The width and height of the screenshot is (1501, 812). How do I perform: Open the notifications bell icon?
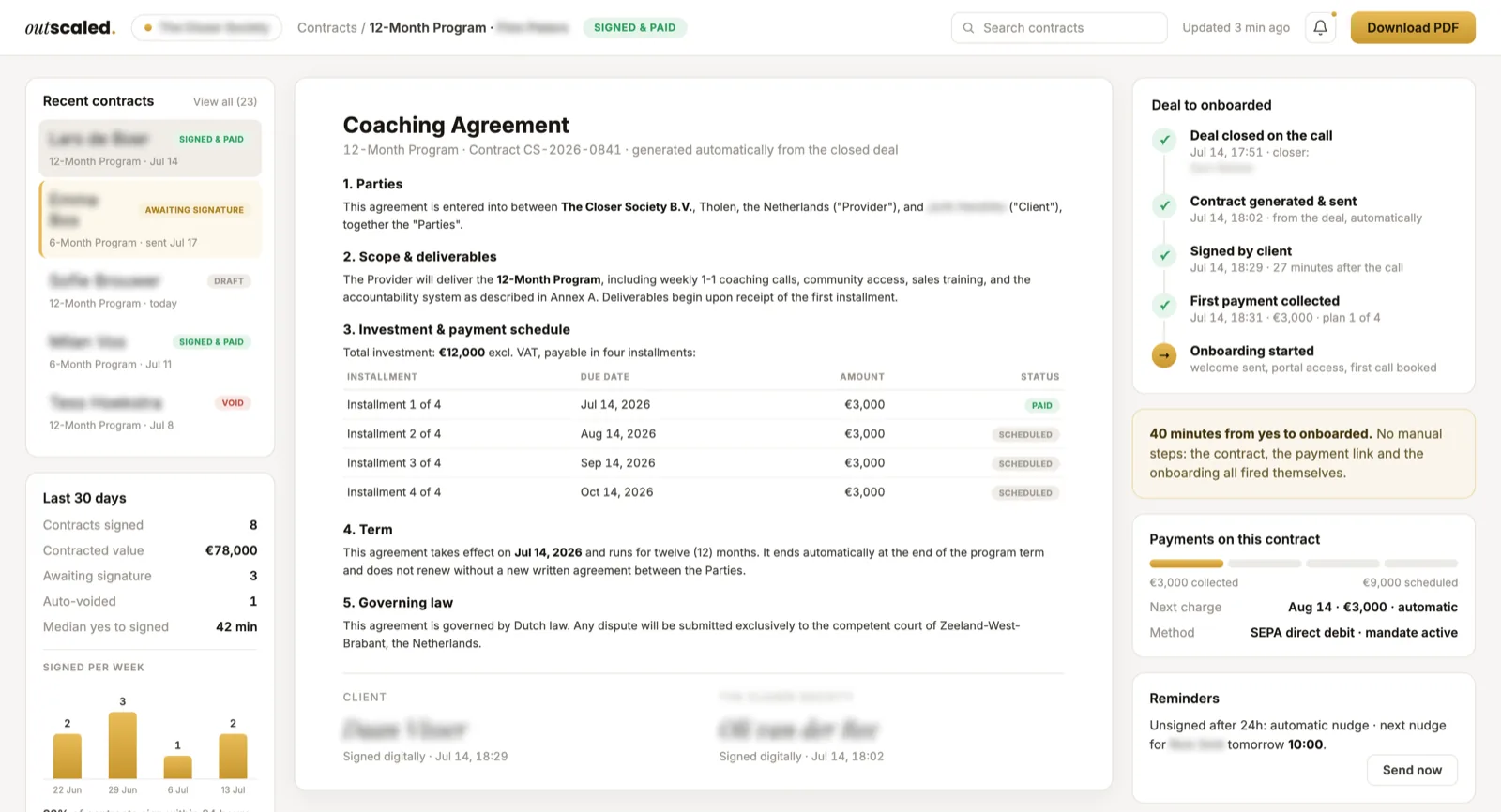click(x=1320, y=27)
